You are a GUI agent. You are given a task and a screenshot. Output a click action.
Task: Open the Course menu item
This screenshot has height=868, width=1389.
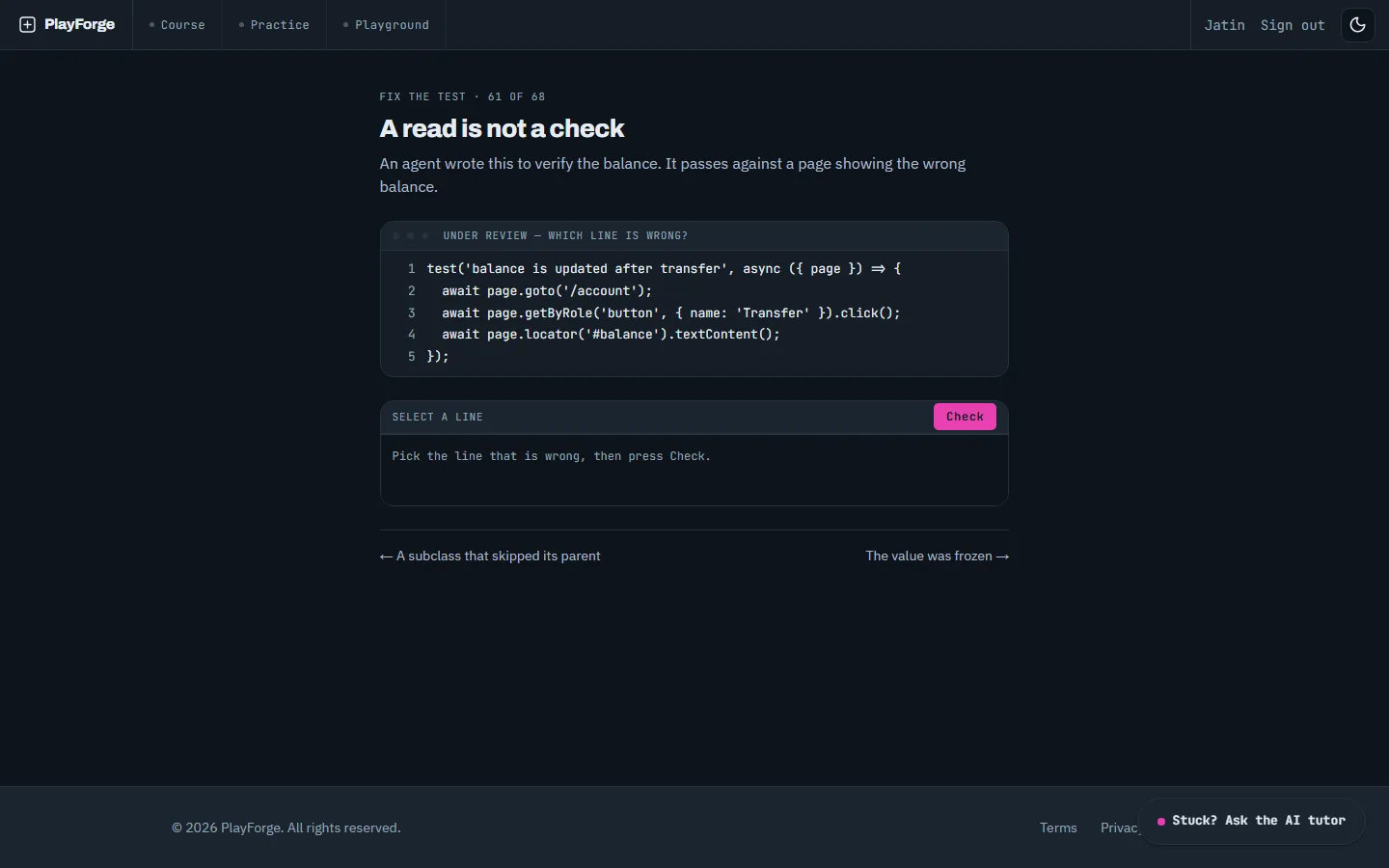pyautogui.click(x=177, y=25)
